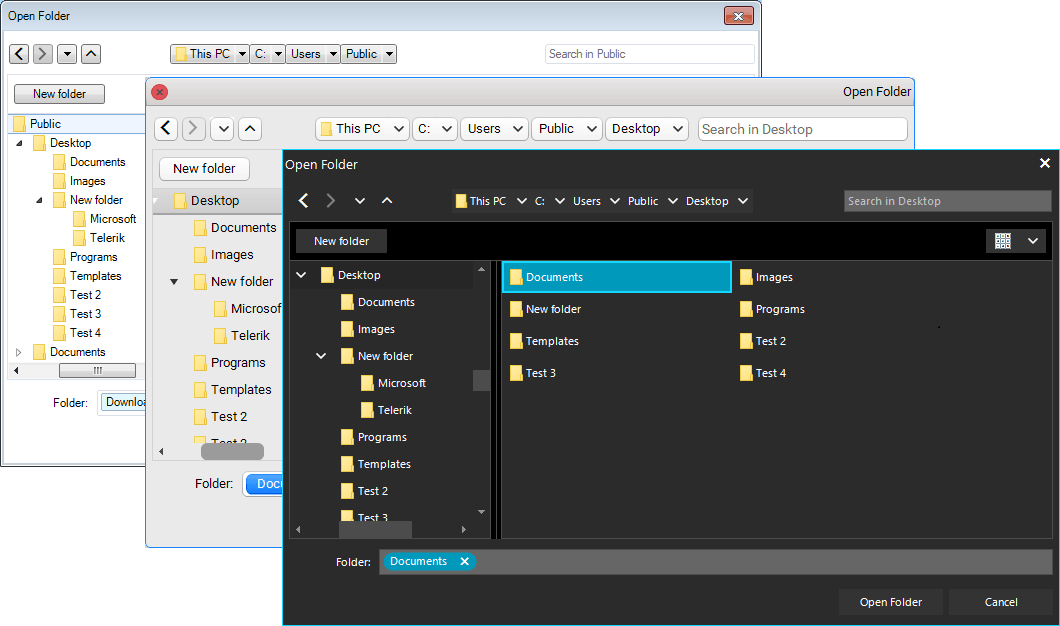Go back in the rear Open Folder window
1060x626 pixels.
(19, 53)
